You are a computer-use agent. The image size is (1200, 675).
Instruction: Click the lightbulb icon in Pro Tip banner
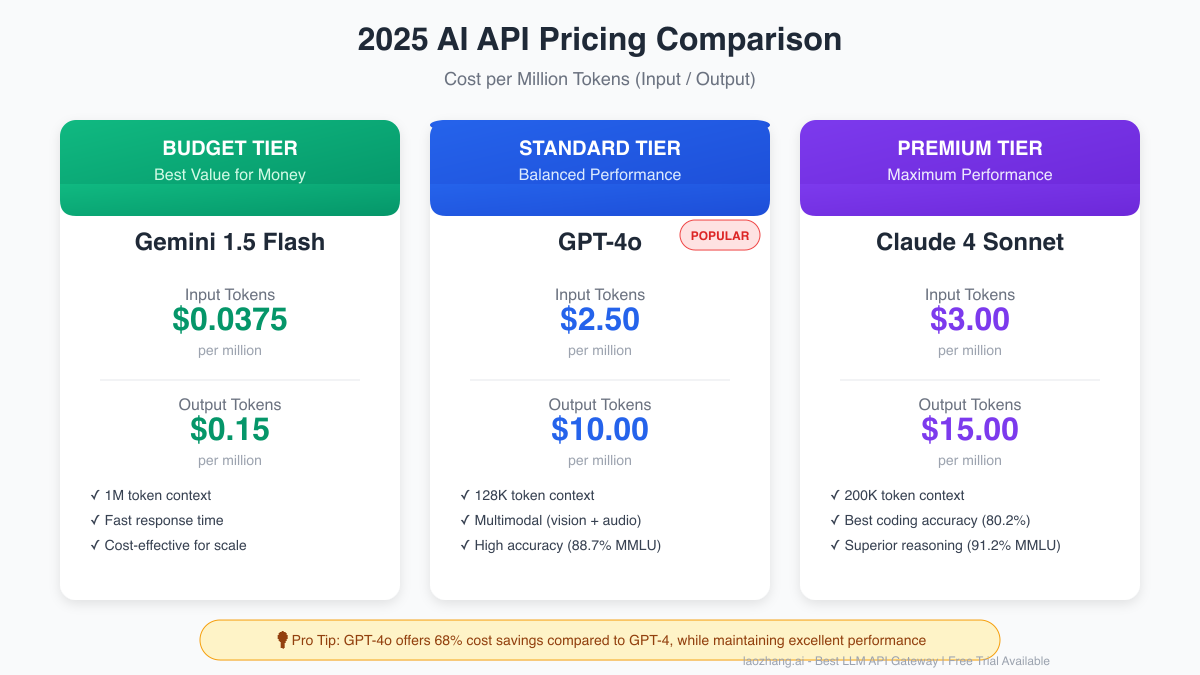pos(283,640)
